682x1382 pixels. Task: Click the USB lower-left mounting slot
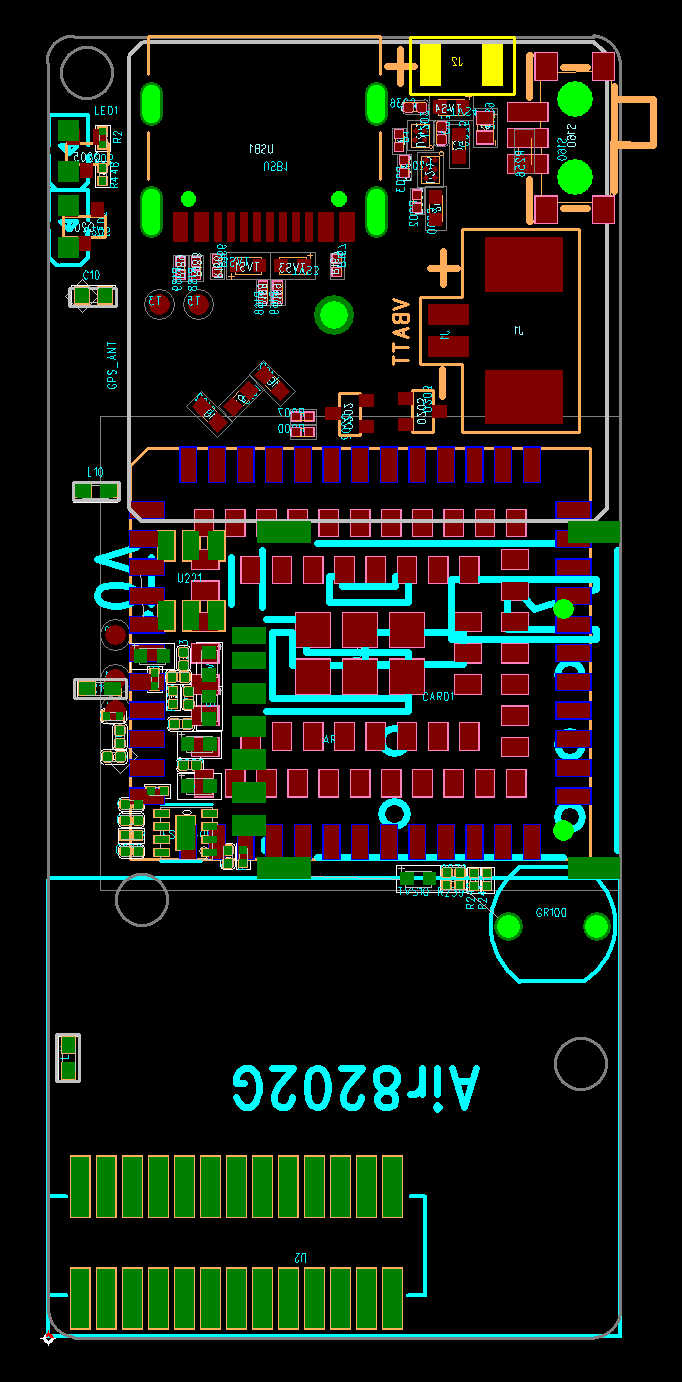[152, 211]
